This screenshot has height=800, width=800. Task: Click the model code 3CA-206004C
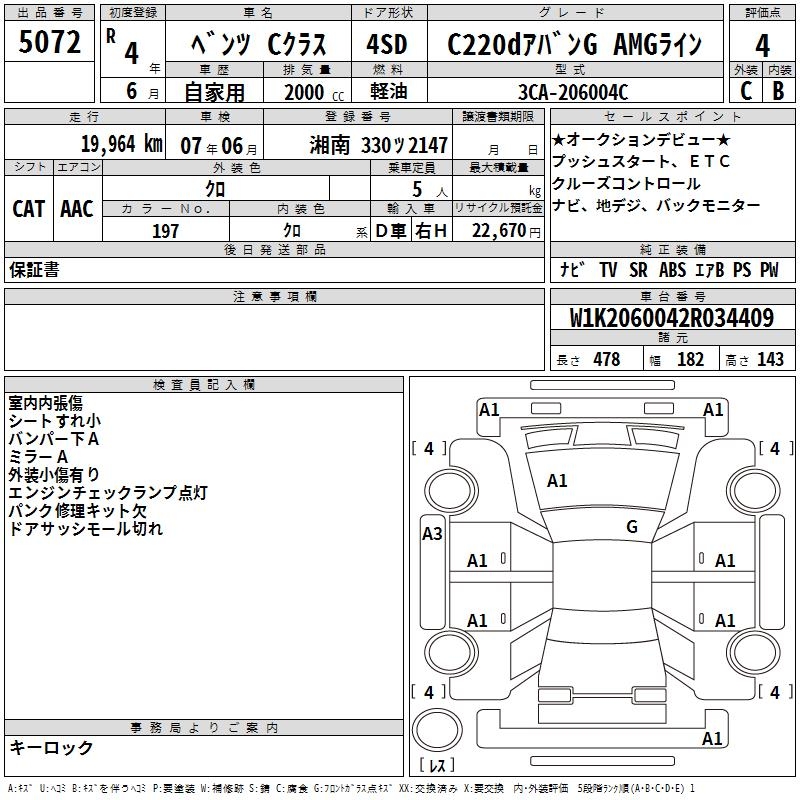573,92
